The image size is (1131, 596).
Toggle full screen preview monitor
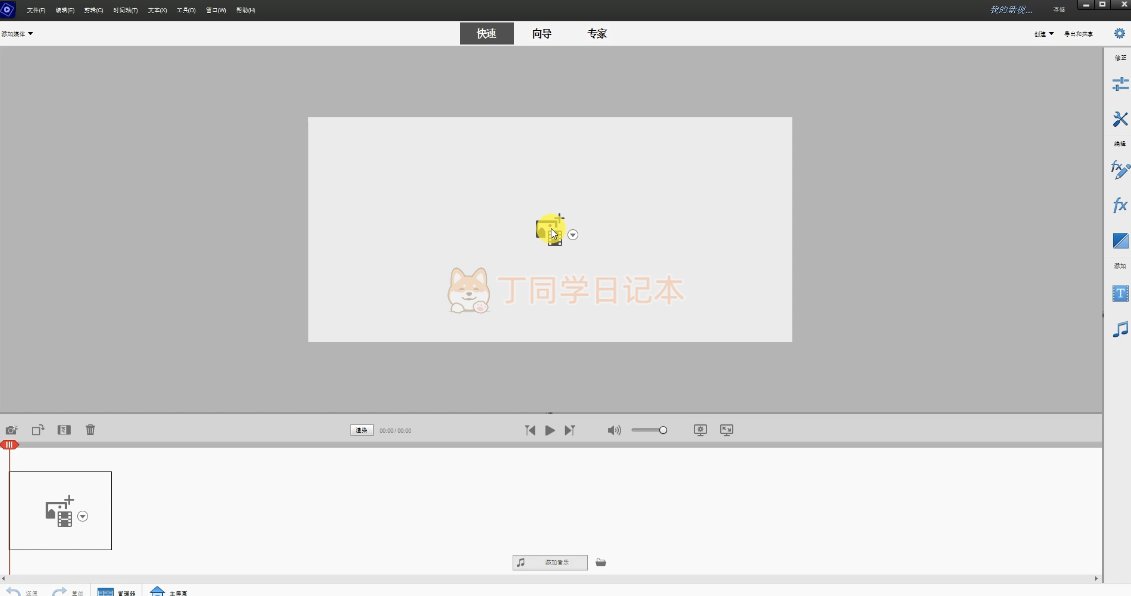click(727, 430)
